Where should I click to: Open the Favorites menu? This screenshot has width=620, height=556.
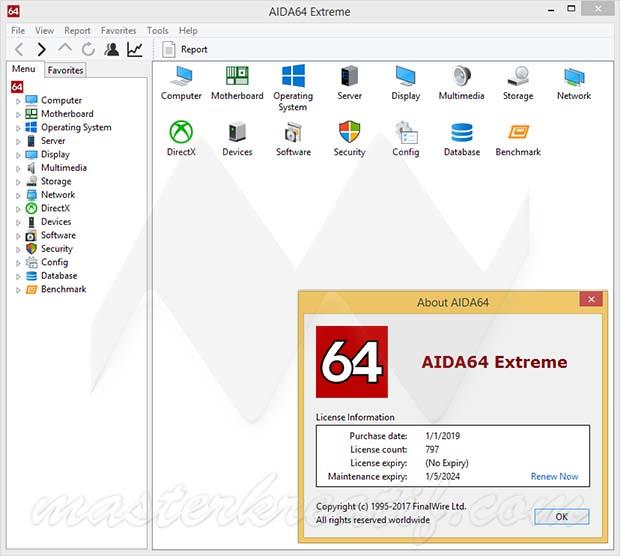(x=118, y=30)
